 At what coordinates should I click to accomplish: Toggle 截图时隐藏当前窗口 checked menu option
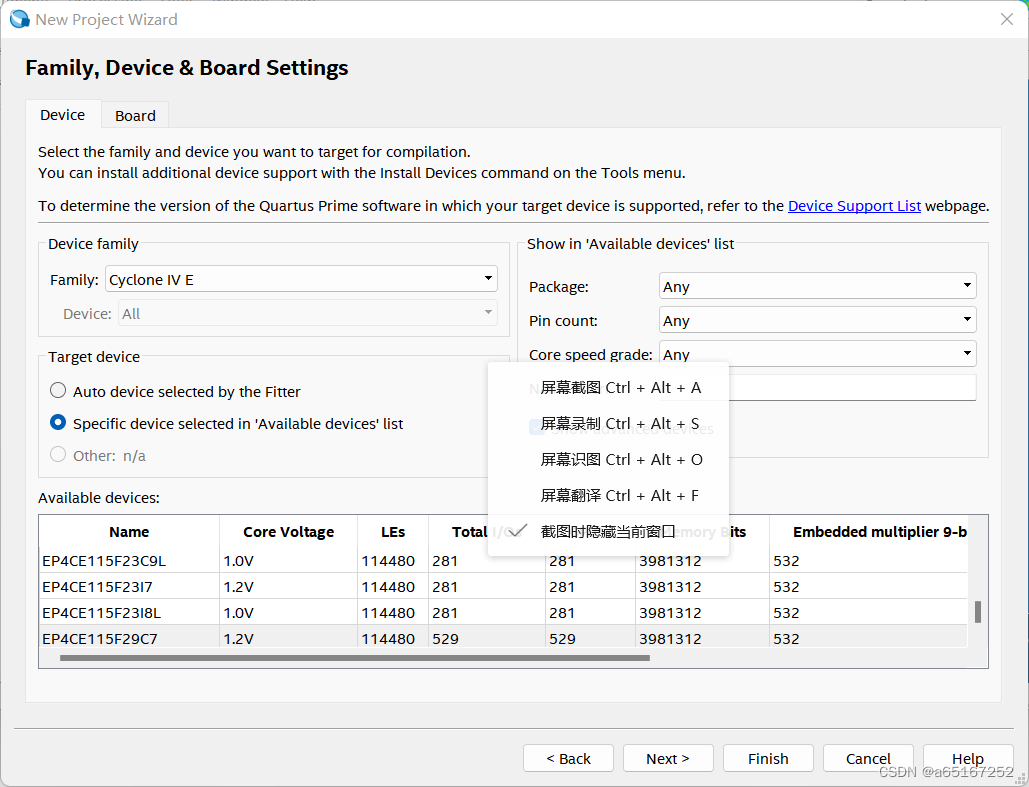[x=608, y=532]
